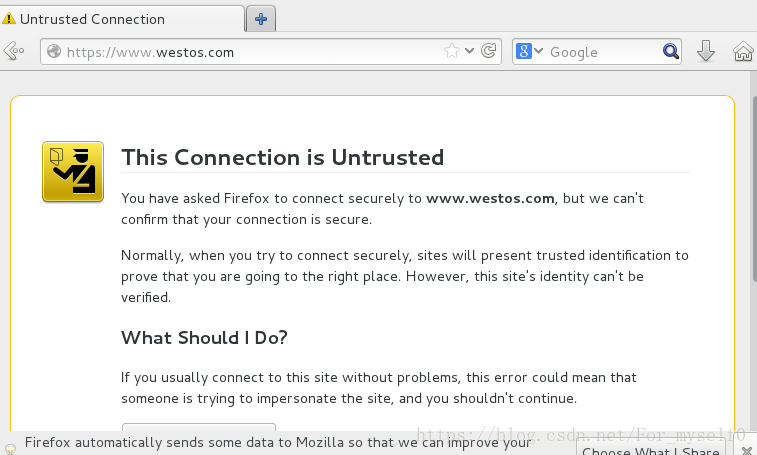
Task: Open URL history dropdown arrow
Action: tap(469, 51)
